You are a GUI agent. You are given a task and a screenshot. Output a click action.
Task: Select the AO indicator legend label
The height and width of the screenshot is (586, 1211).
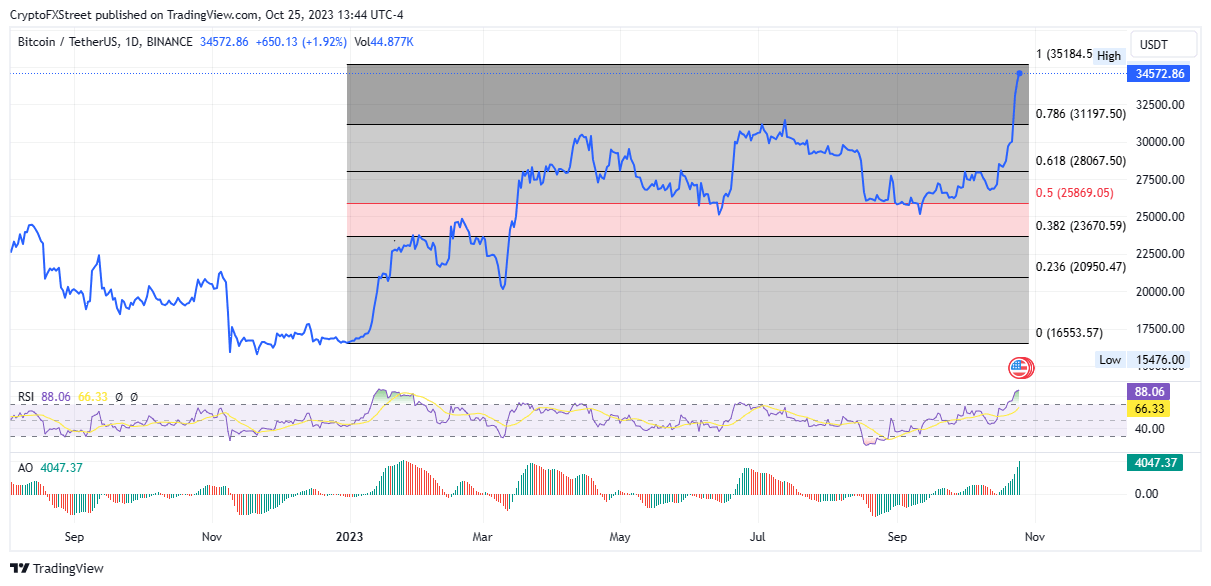coord(26,467)
